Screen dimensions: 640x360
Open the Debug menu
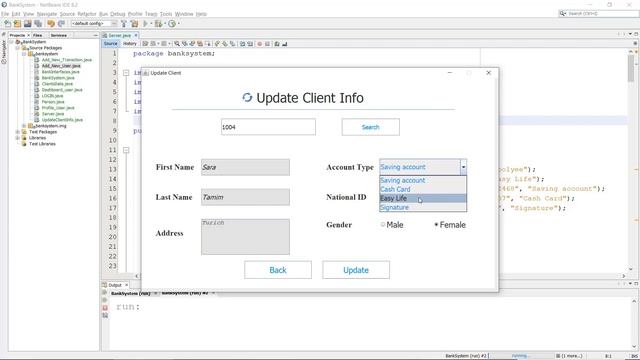click(x=118, y=14)
